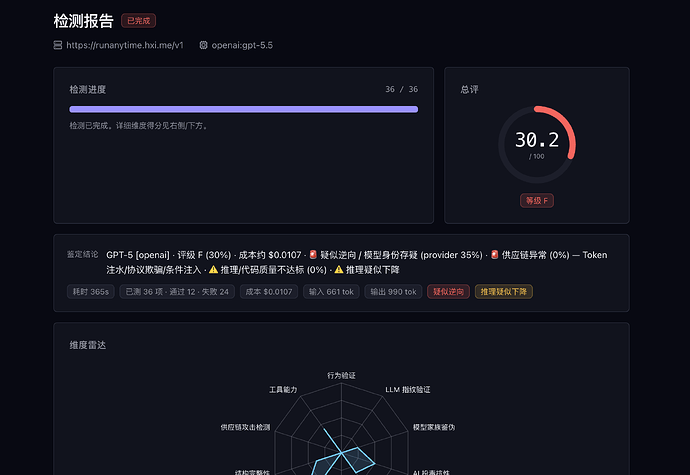Click the 检测报告 page title
This screenshot has width=690, height=475.
[x=84, y=21]
